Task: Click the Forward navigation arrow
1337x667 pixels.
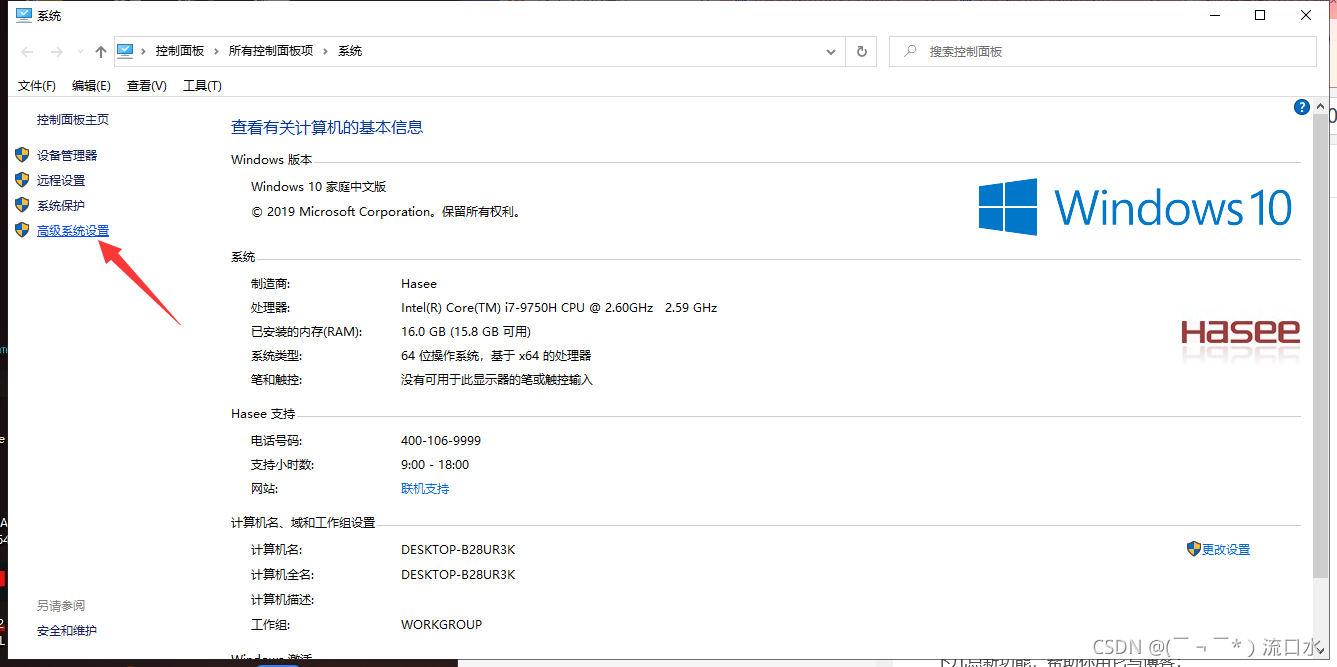Action: point(56,51)
